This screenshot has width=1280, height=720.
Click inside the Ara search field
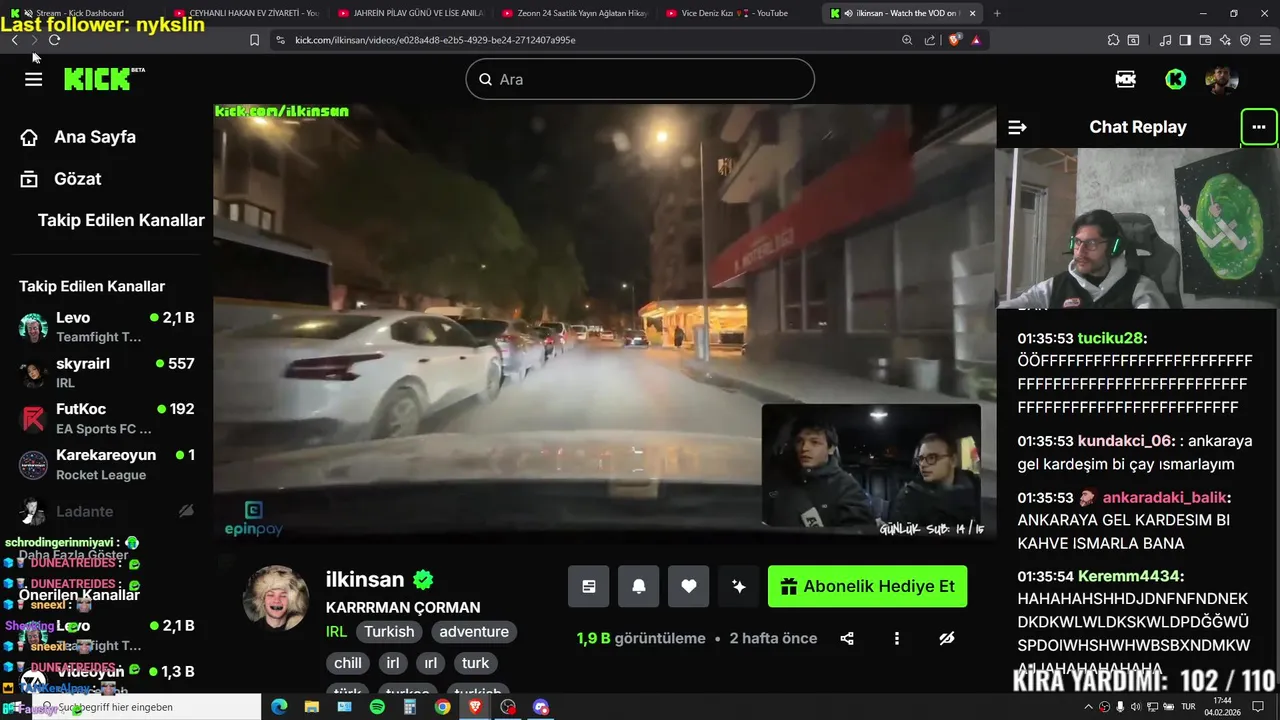(x=640, y=79)
